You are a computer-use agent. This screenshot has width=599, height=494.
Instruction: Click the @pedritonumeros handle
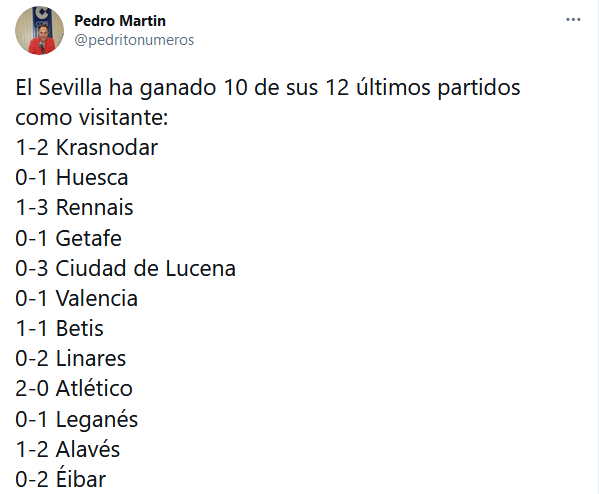tap(134, 40)
